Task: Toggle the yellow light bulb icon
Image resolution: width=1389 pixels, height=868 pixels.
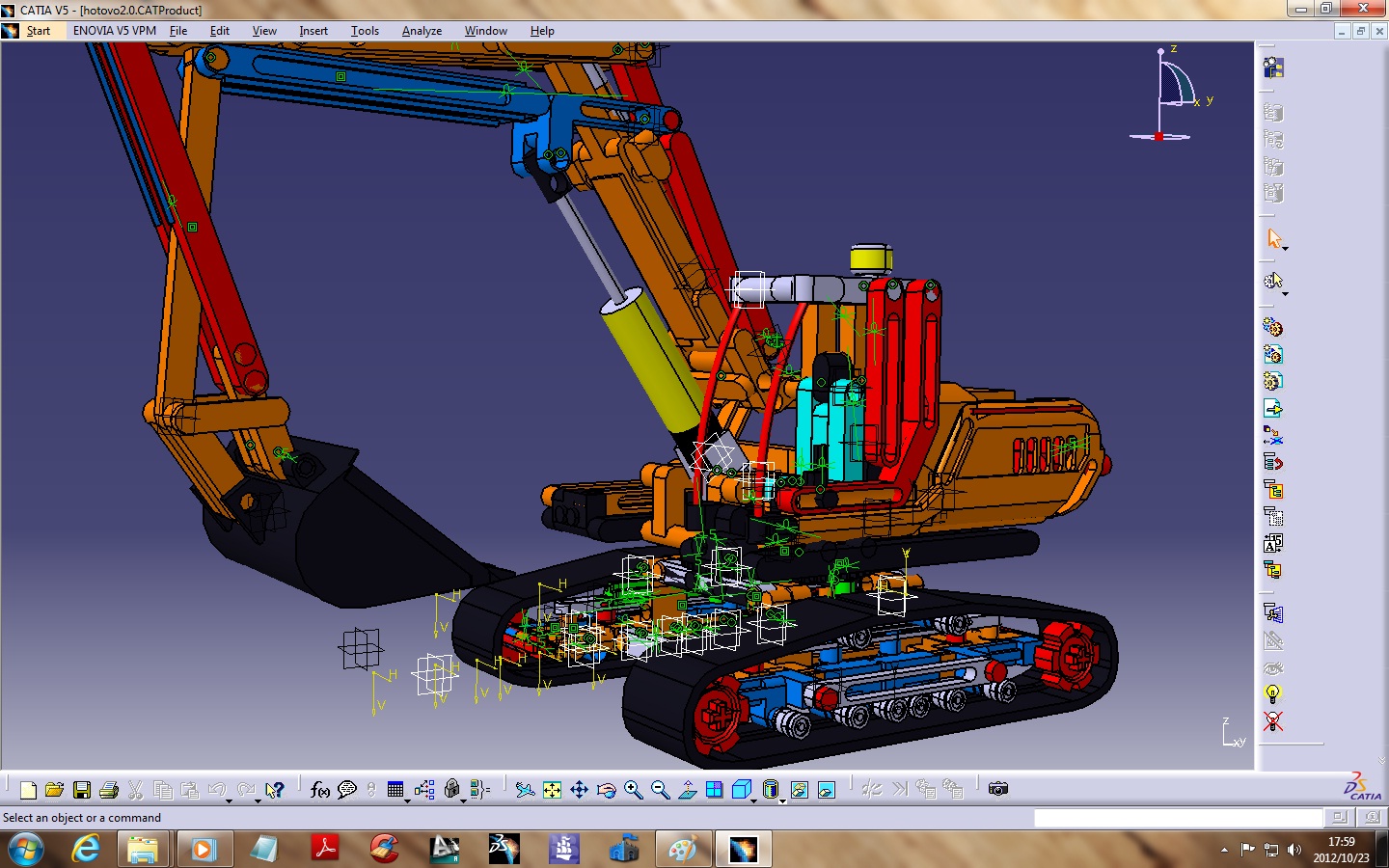Action: 1273,694
